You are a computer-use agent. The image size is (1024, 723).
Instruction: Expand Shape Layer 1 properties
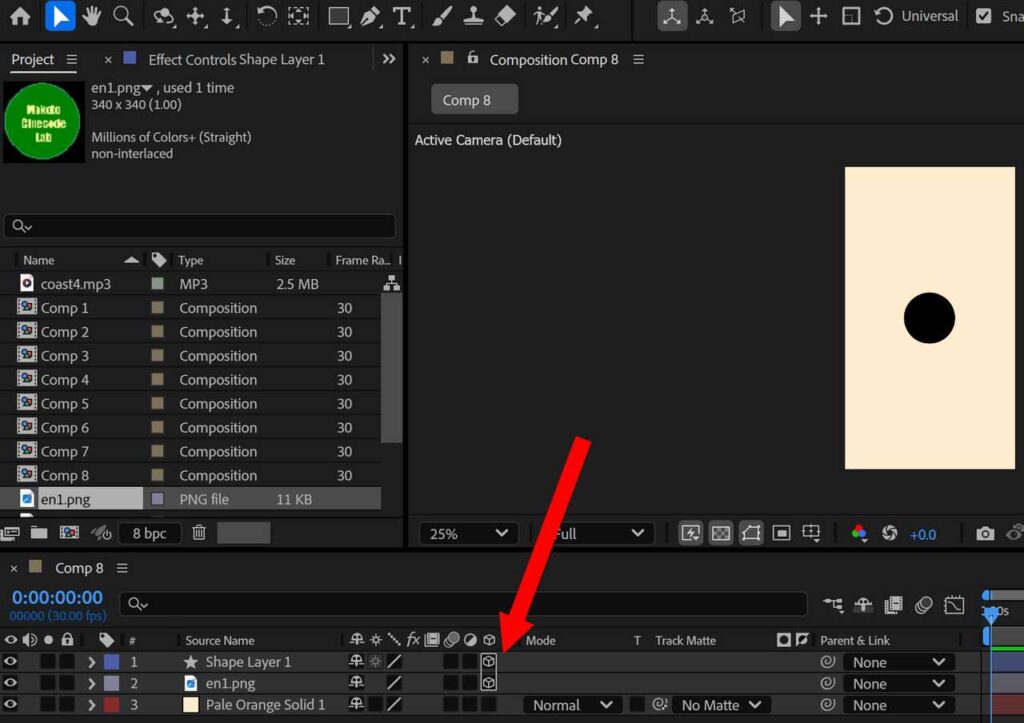tap(91, 662)
